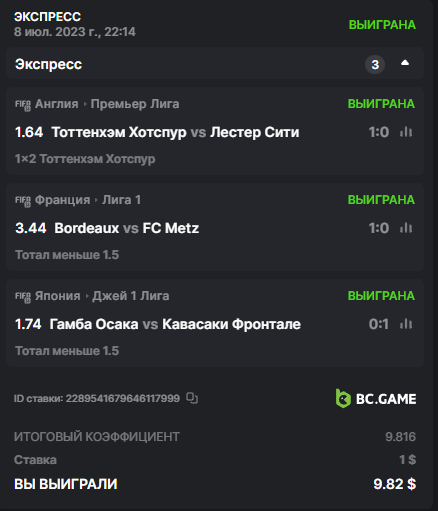Image resolution: width=438 pixels, height=511 pixels.
Task: Click the FIFA icon beside Япония
Action: [23, 297]
